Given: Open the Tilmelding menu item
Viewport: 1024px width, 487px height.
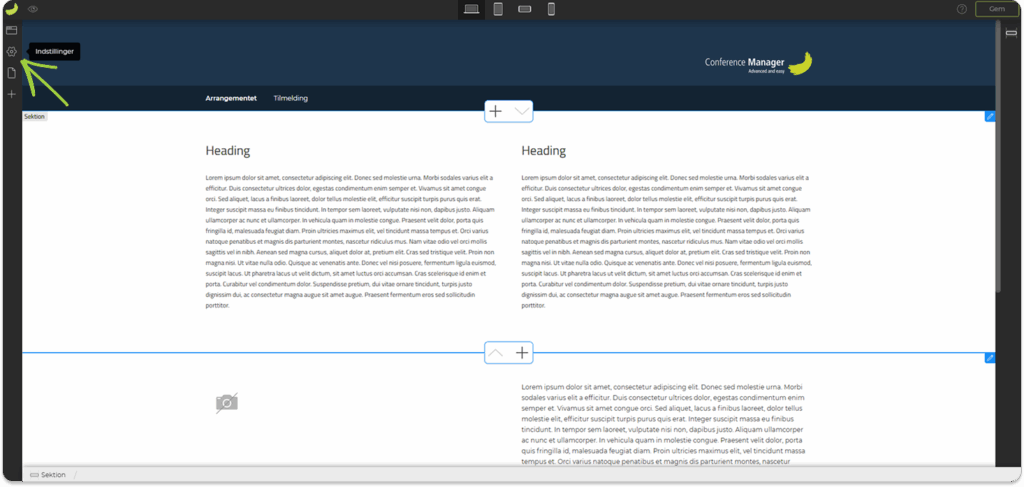Looking at the screenshot, I should click(x=290, y=98).
